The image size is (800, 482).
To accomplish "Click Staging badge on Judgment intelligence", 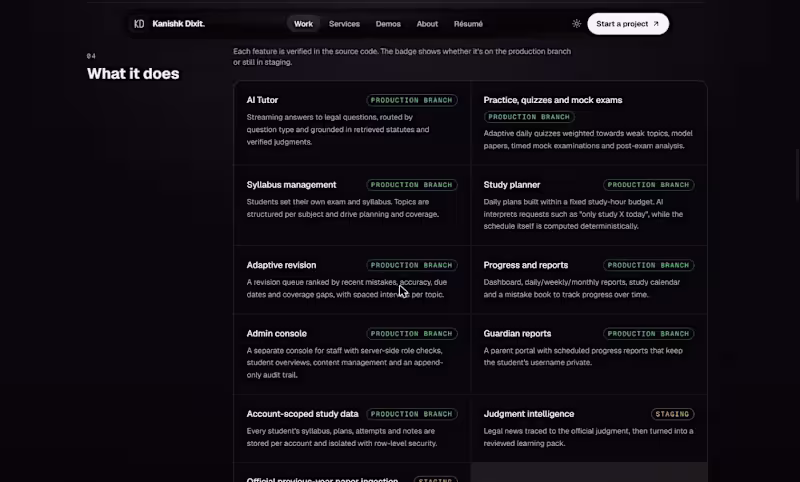I will tap(672, 414).
